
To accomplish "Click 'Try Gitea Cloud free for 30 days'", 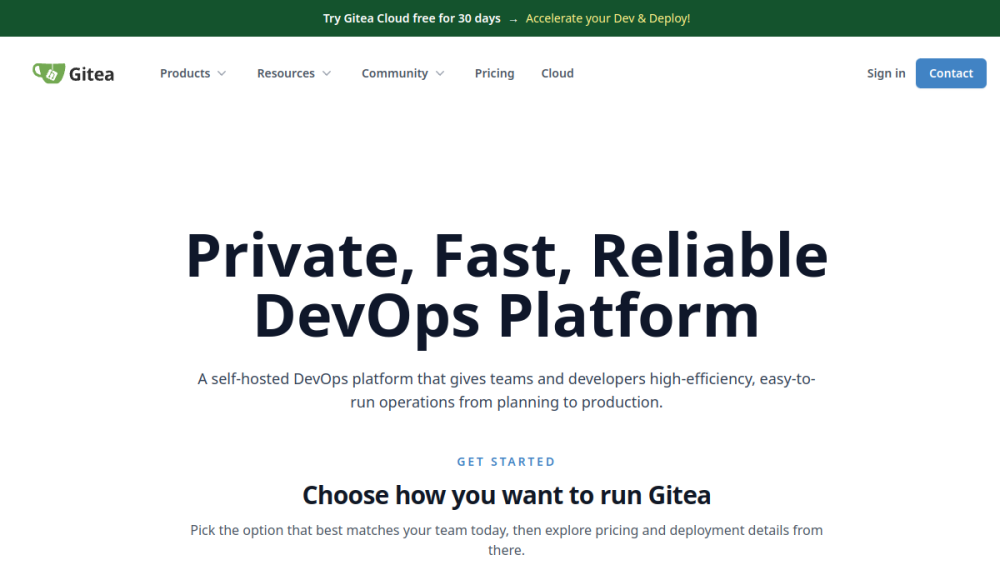I will click(x=411, y=18).
